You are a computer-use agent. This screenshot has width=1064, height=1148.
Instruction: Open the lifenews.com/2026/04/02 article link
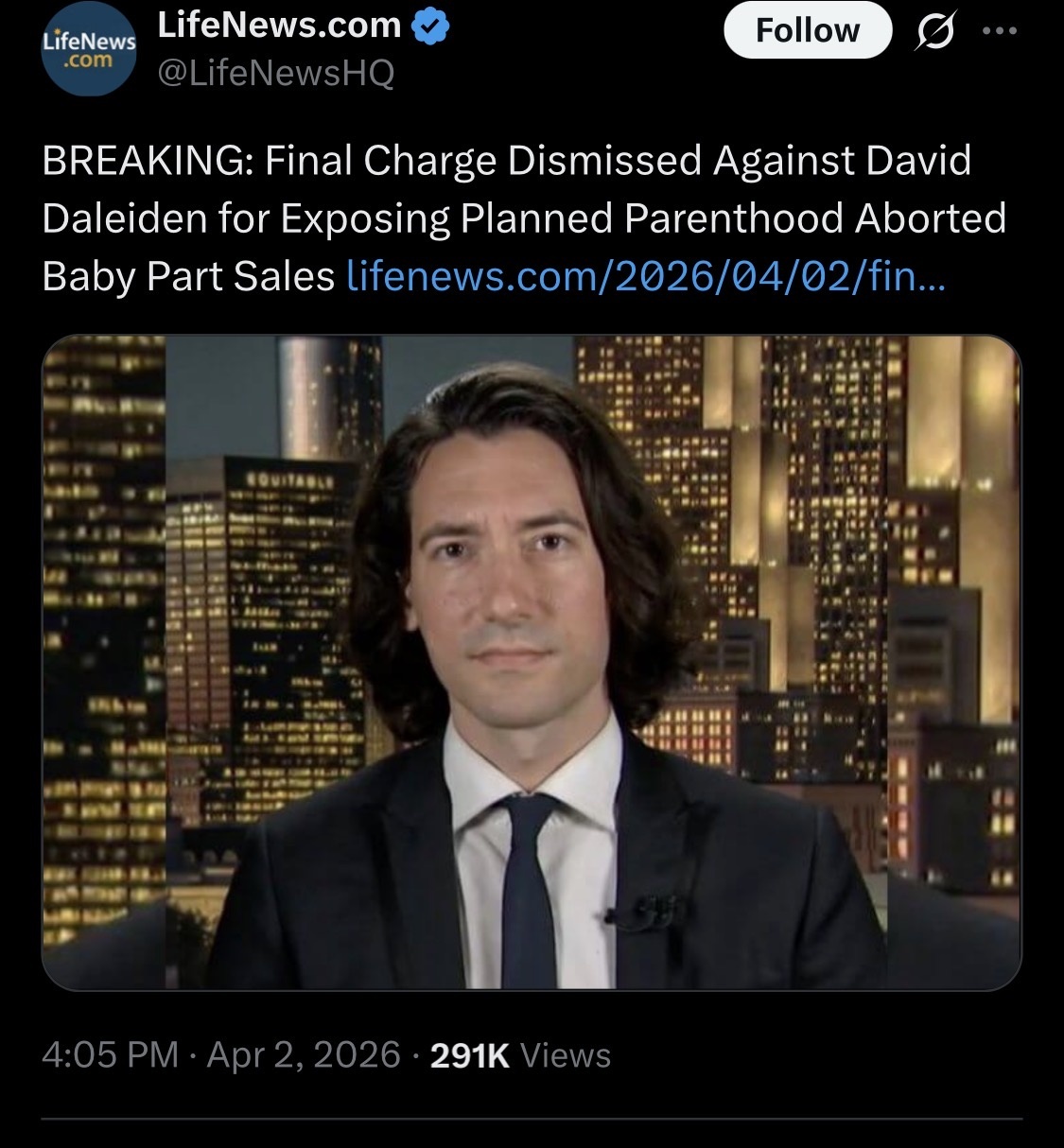click(646, 276)
